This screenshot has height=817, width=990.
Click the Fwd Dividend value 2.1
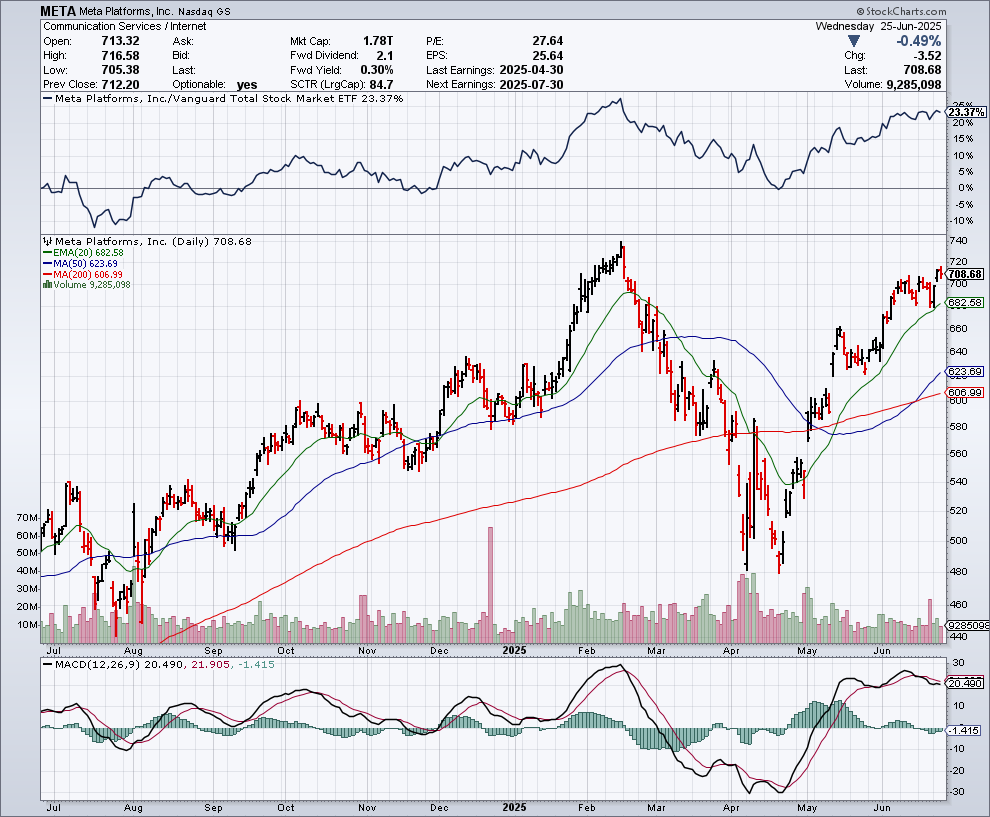[x=385, y=56]
